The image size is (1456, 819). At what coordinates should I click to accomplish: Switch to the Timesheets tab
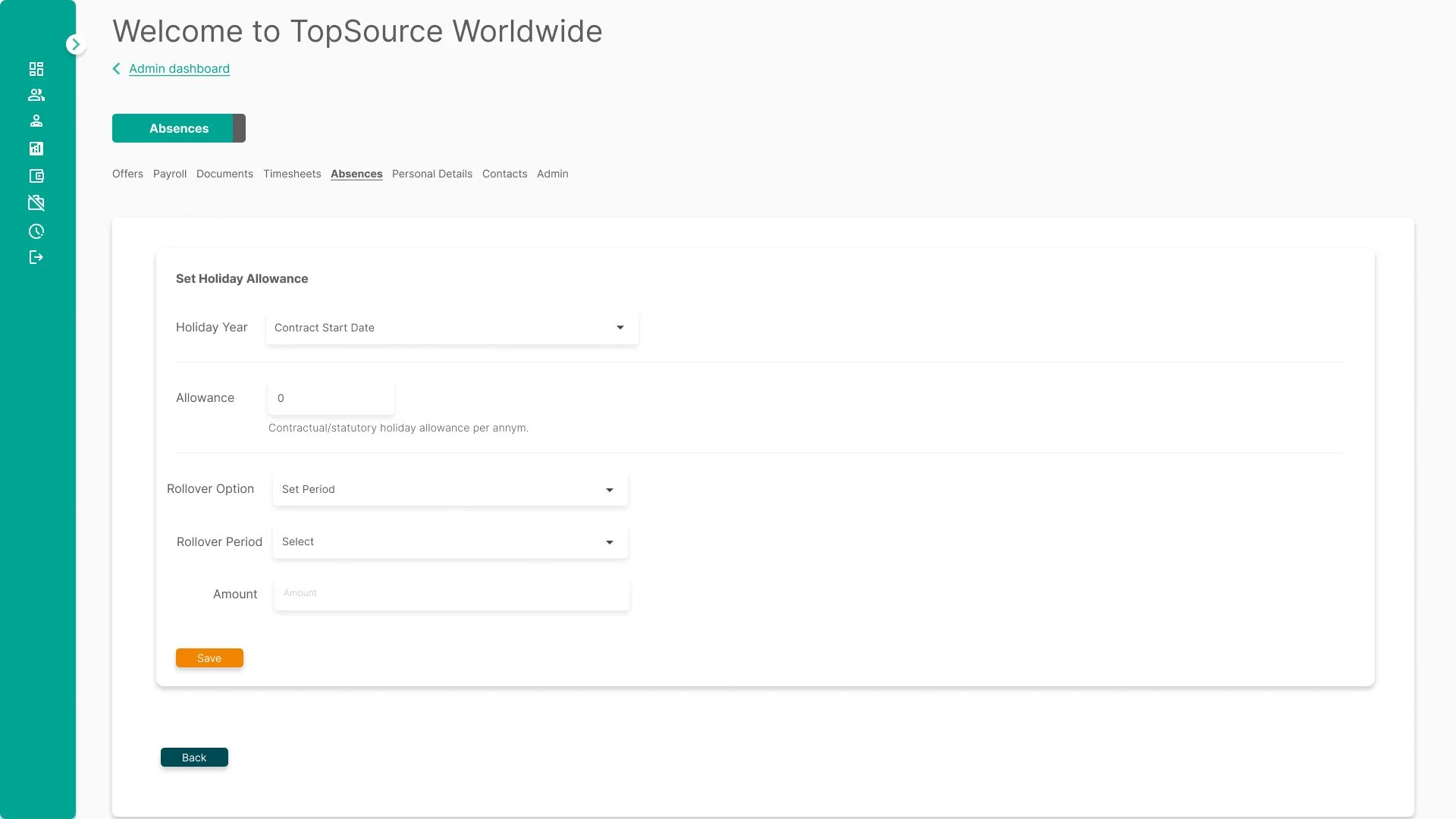click(292, 174)
